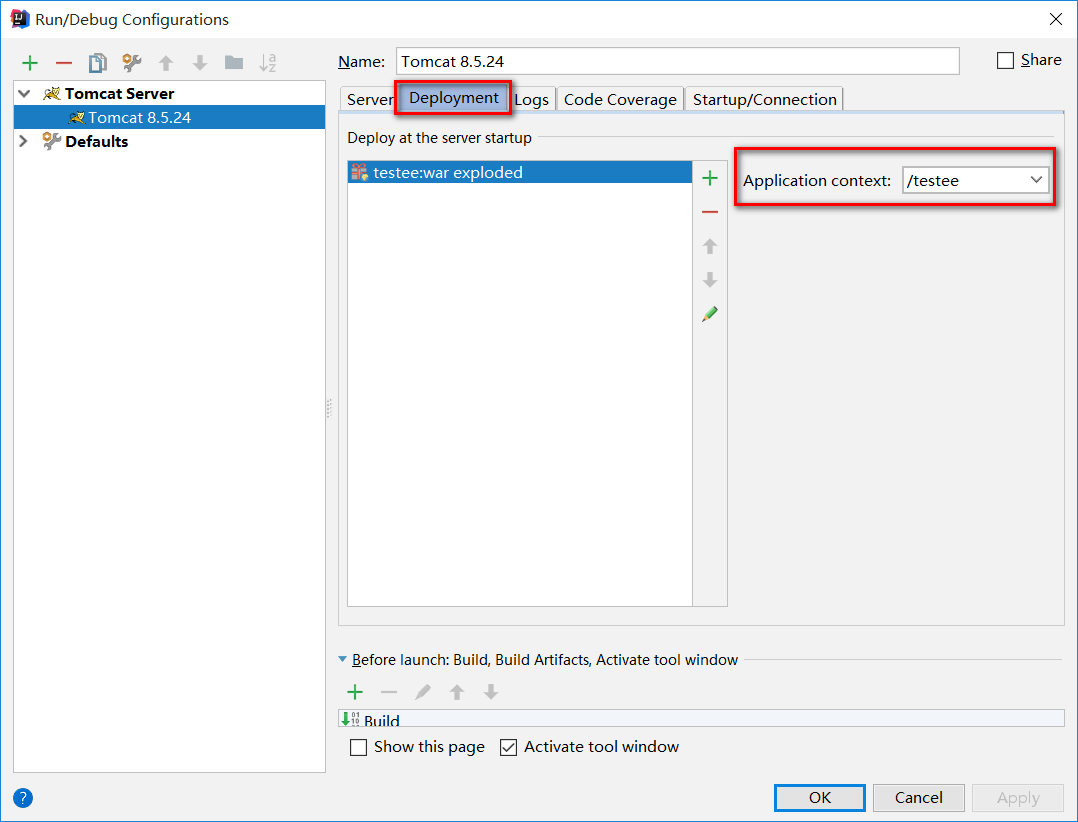Screen dimensions: 1078x822
Task: Open the Code Coverage tab
Action: click(x=620, y=100)
